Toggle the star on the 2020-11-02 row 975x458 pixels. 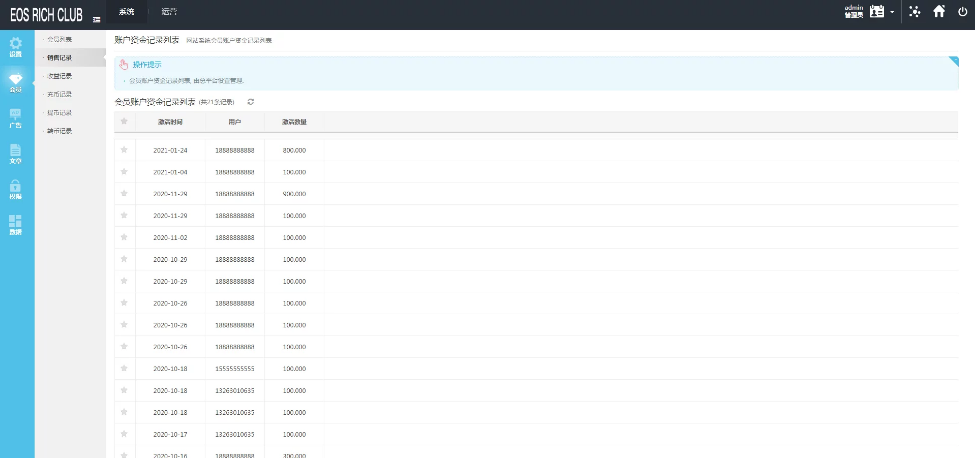[124, 238]
